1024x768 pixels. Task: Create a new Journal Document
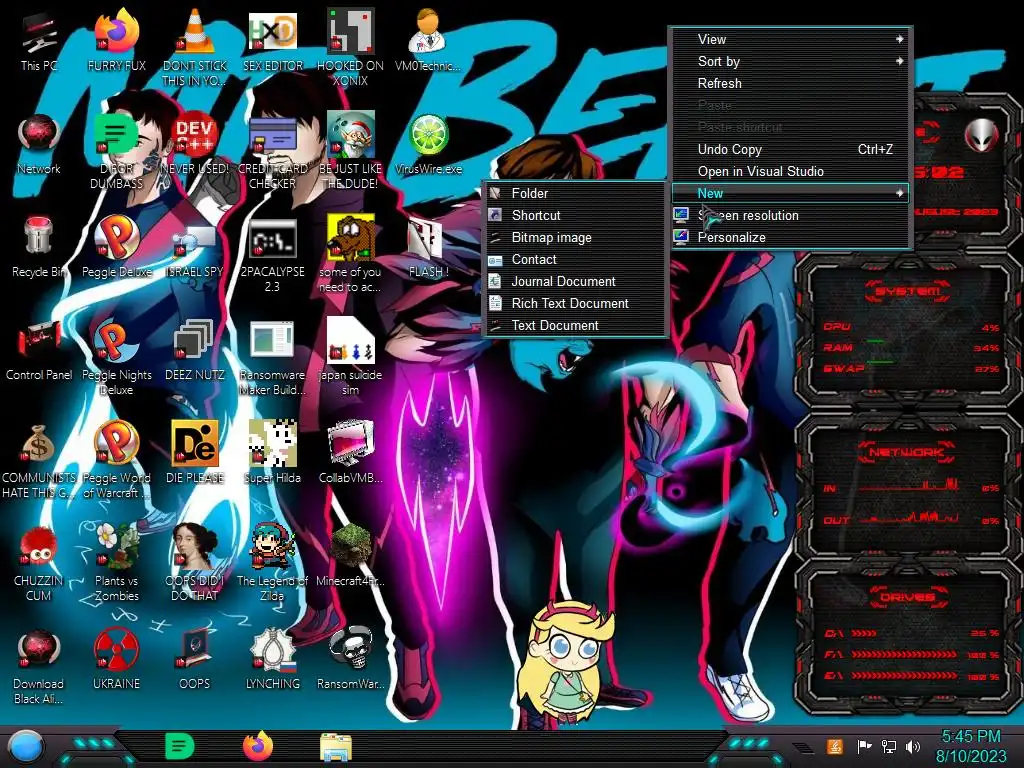[575, 281]
